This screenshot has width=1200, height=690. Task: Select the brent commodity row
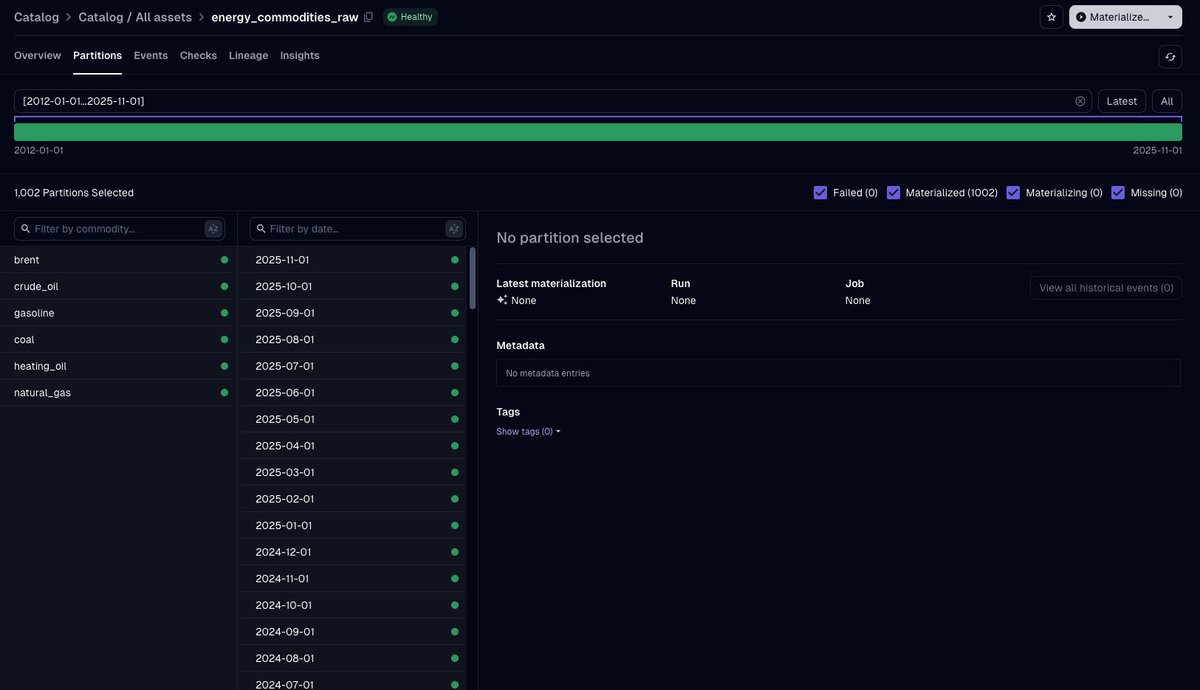coord(119,260)
